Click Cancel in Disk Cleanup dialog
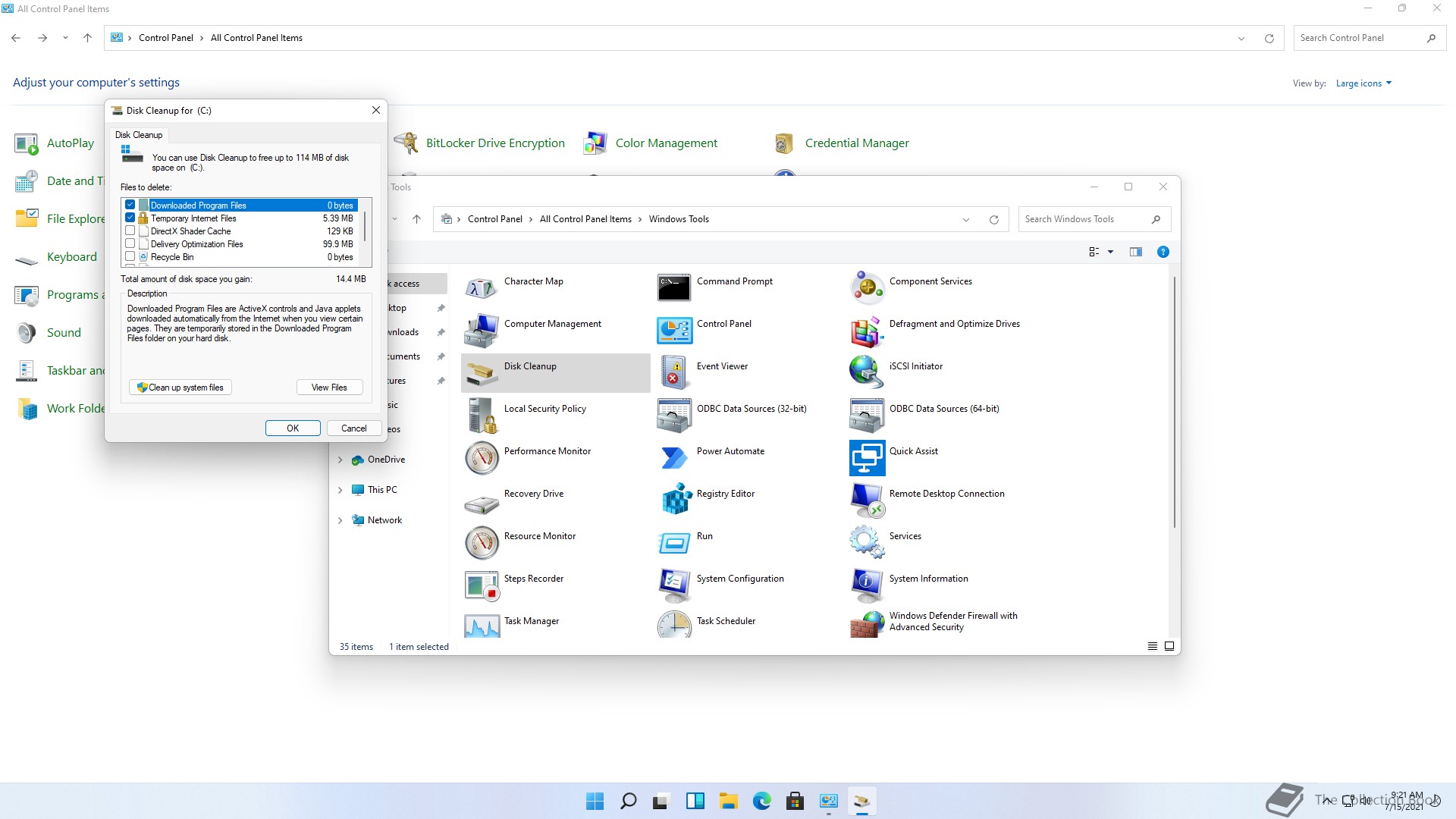The width and height of the screenshot is (1456, 819). 354,428
